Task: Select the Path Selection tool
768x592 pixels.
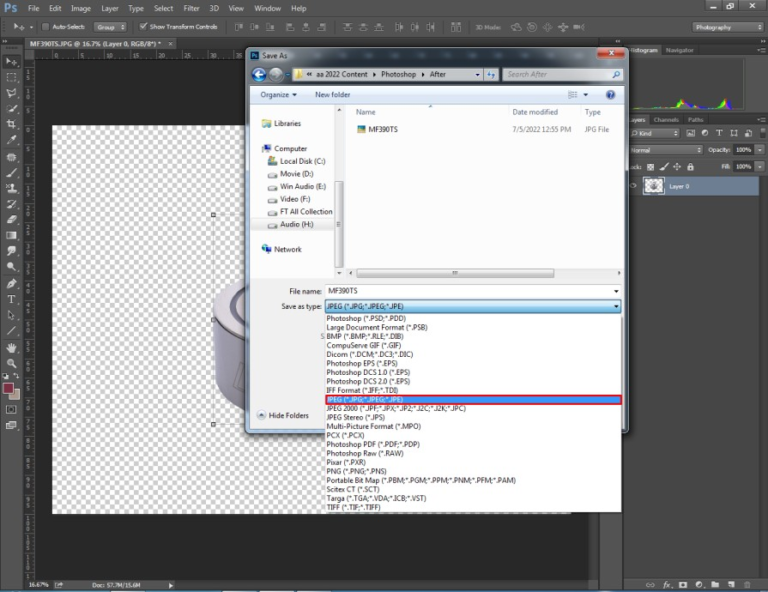Action: [11, 315]
